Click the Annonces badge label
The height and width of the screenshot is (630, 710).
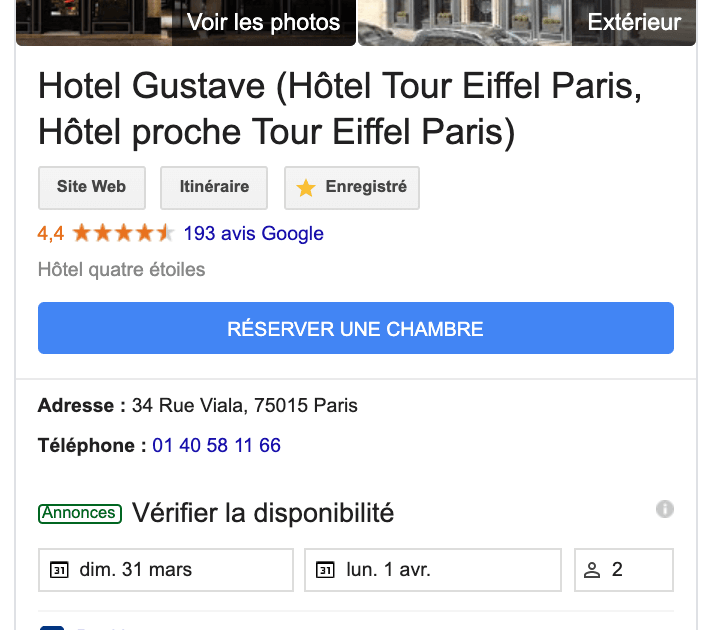coord(80,513)
